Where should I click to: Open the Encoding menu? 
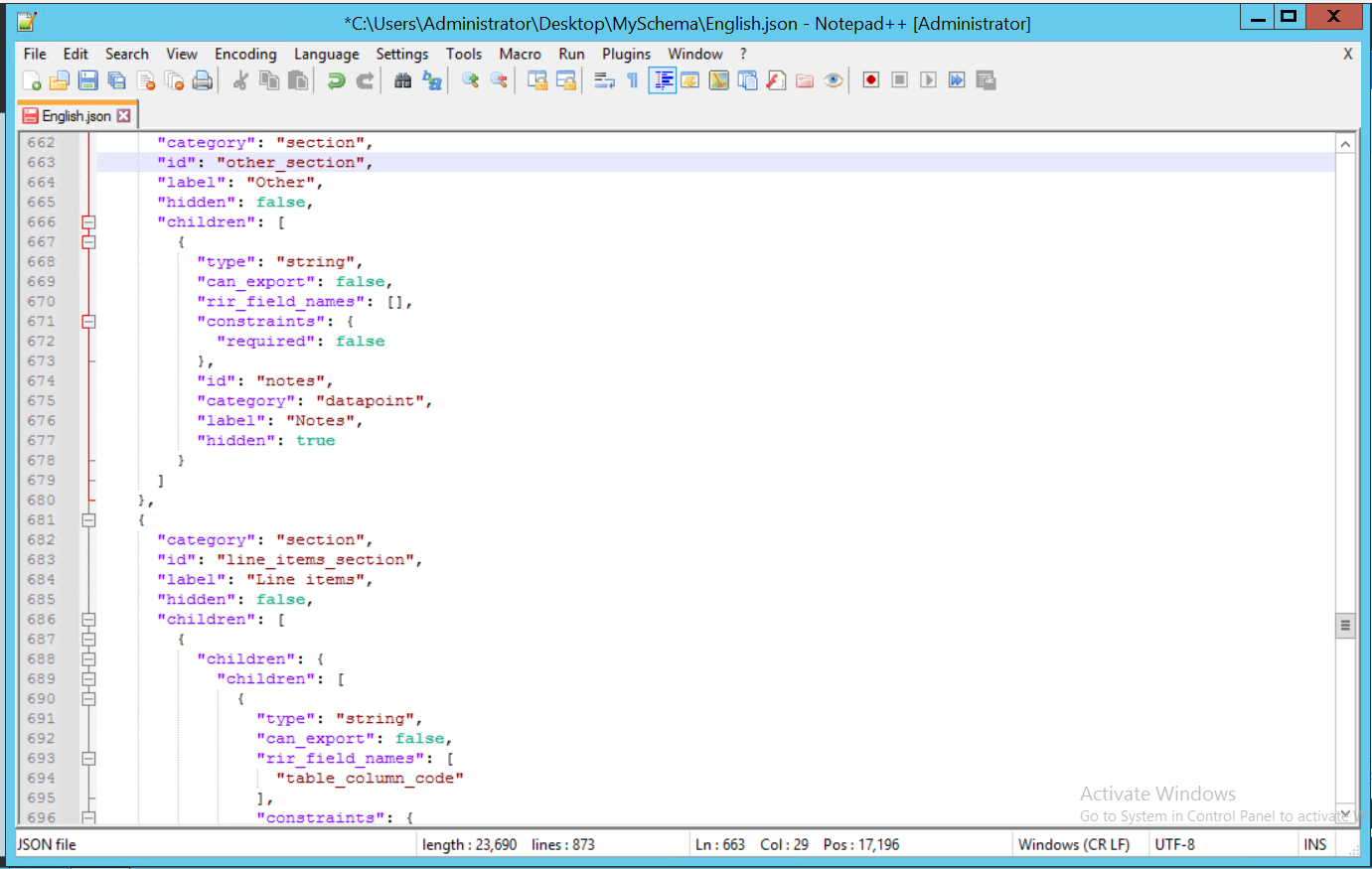244,54
